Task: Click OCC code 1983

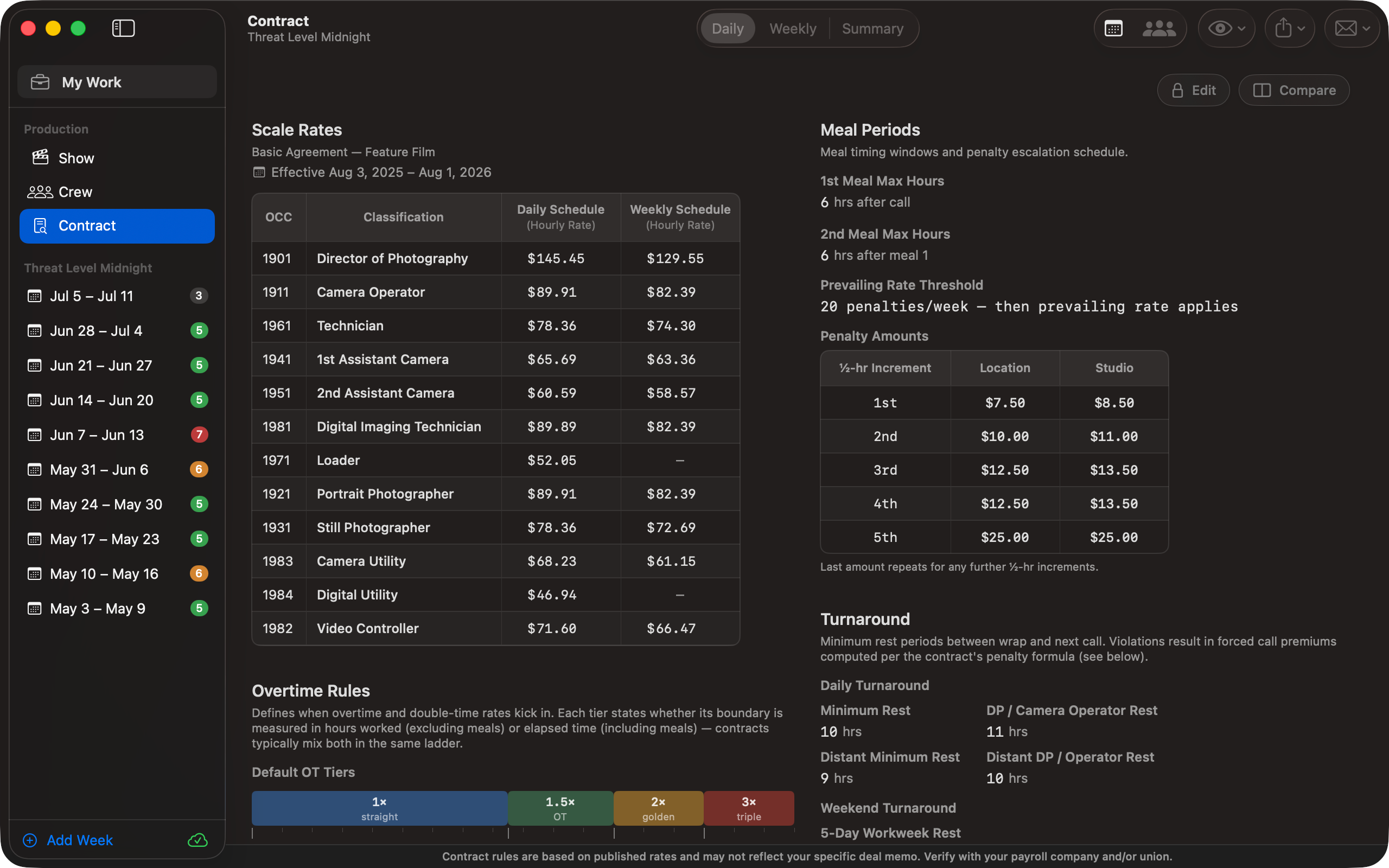Action: pyautogui.click(x=278, y=561)
